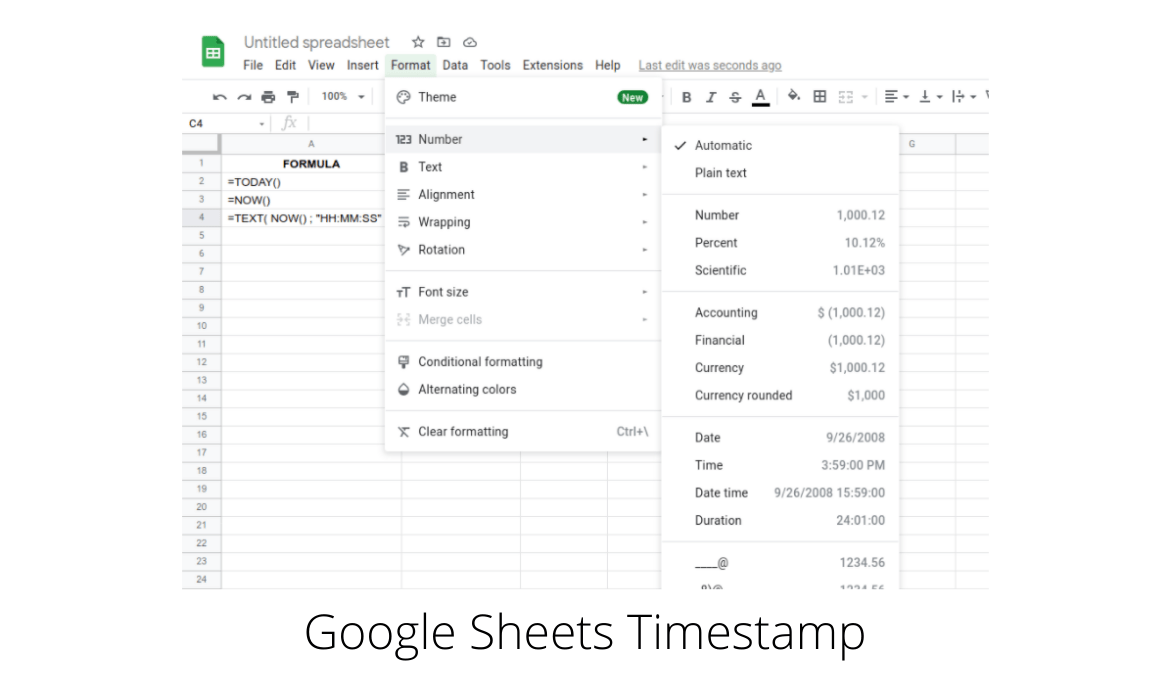Image resolution: width=1170 pixels, height=700 pixels.
Task: Select Plain text format
Action: click(x=780, y=173)
